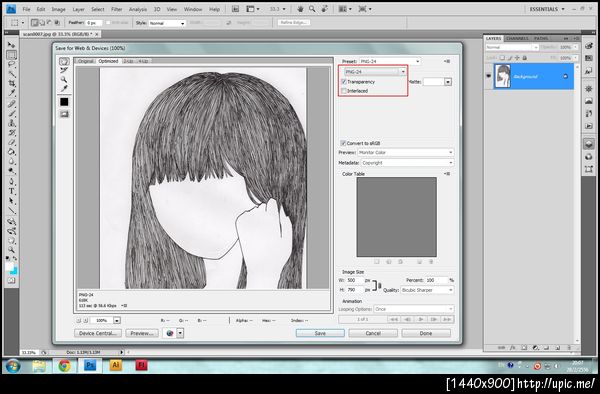
Task: Select the Zoom tool in dialog
Action: click(64, 80)
